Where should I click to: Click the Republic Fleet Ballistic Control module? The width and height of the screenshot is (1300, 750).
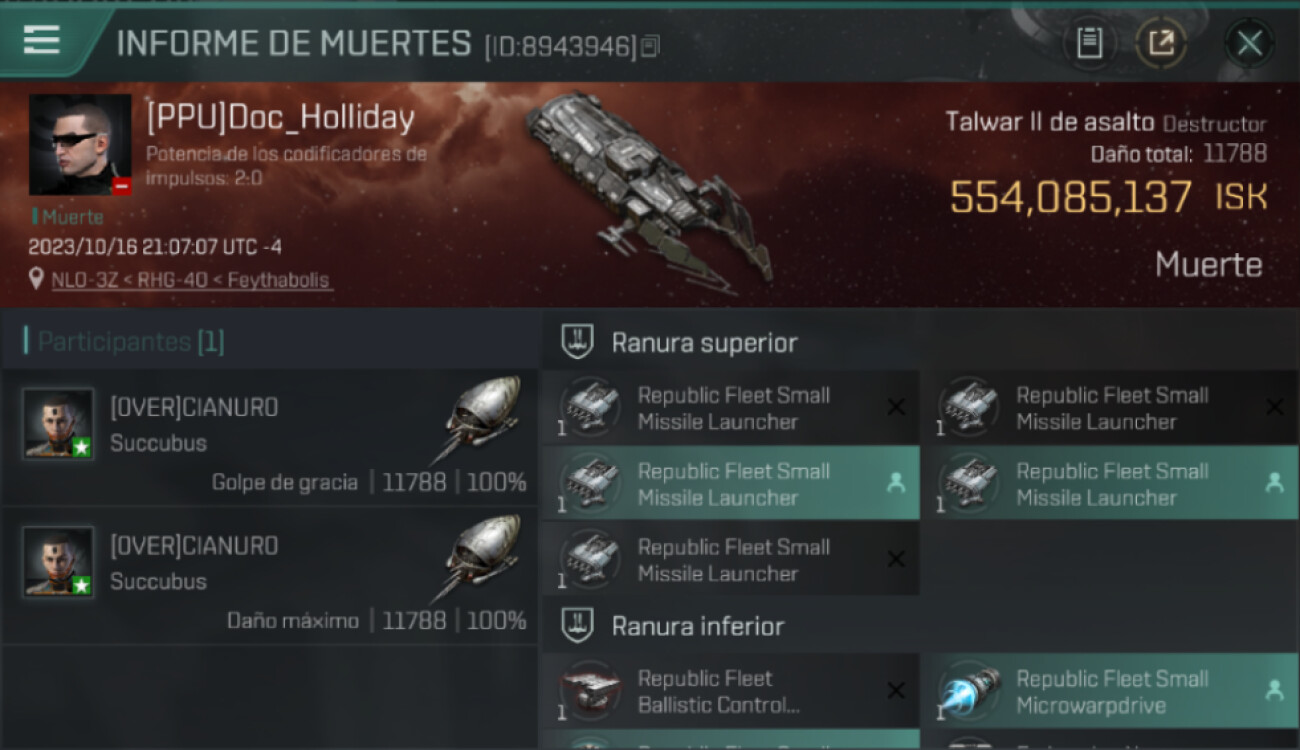(x=731, y=691)
